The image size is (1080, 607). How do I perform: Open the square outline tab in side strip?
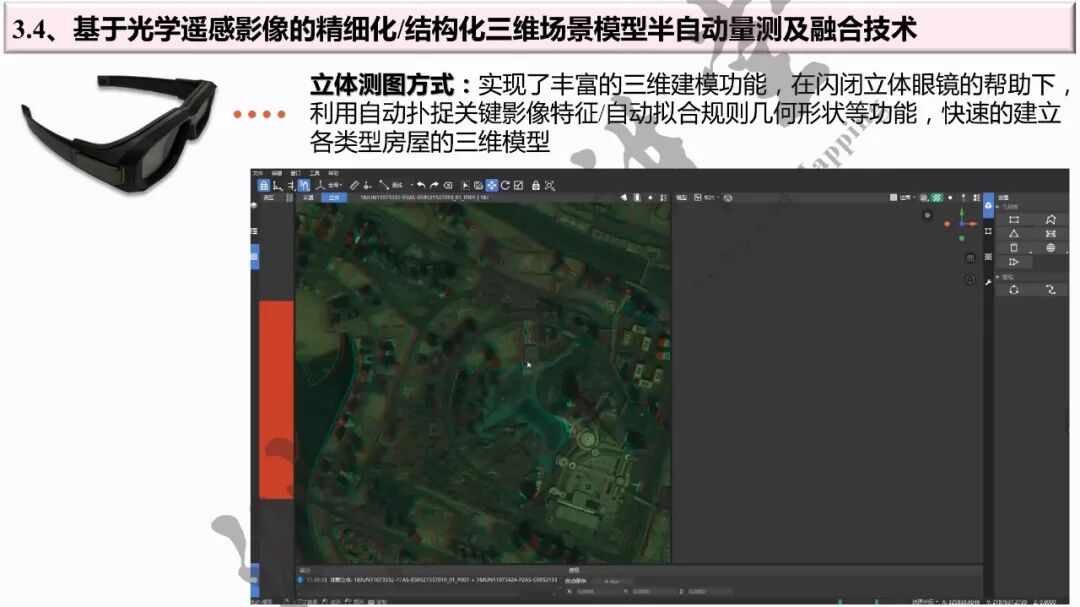click(x=988, y=232)
